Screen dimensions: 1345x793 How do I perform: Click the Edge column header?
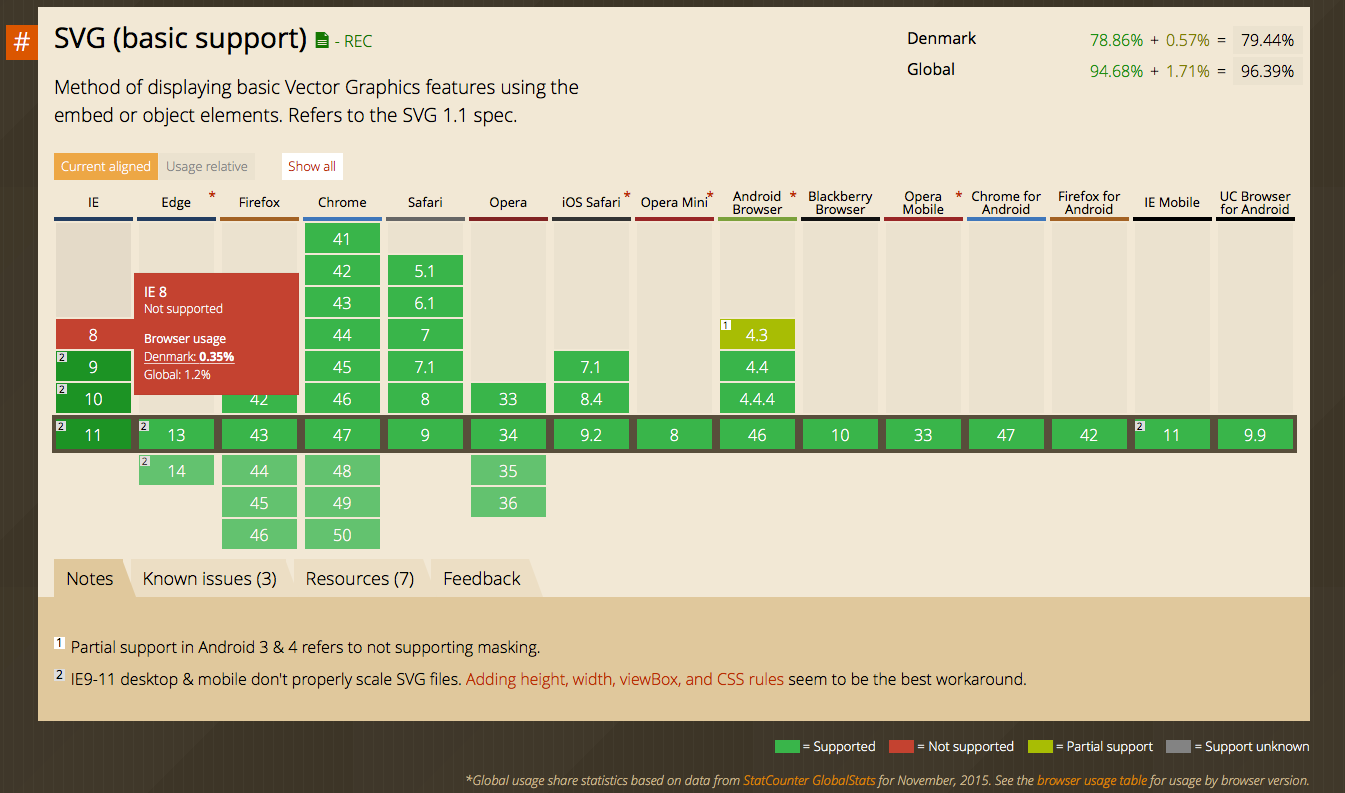click(176, 203)
